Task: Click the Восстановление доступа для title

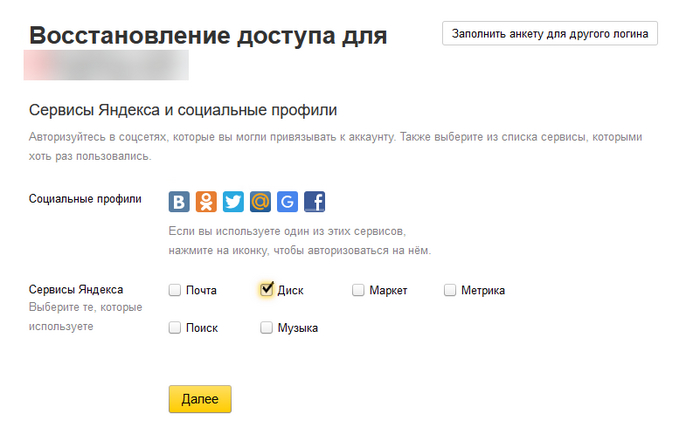Action: (208, 36)
